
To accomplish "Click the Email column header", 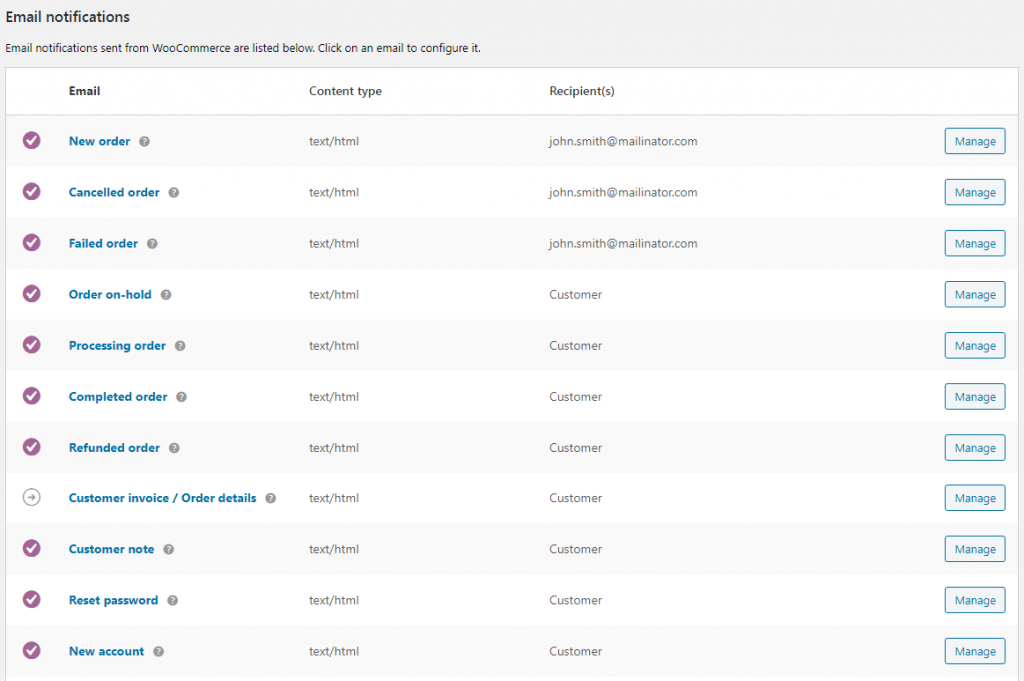I will (84, 91).
